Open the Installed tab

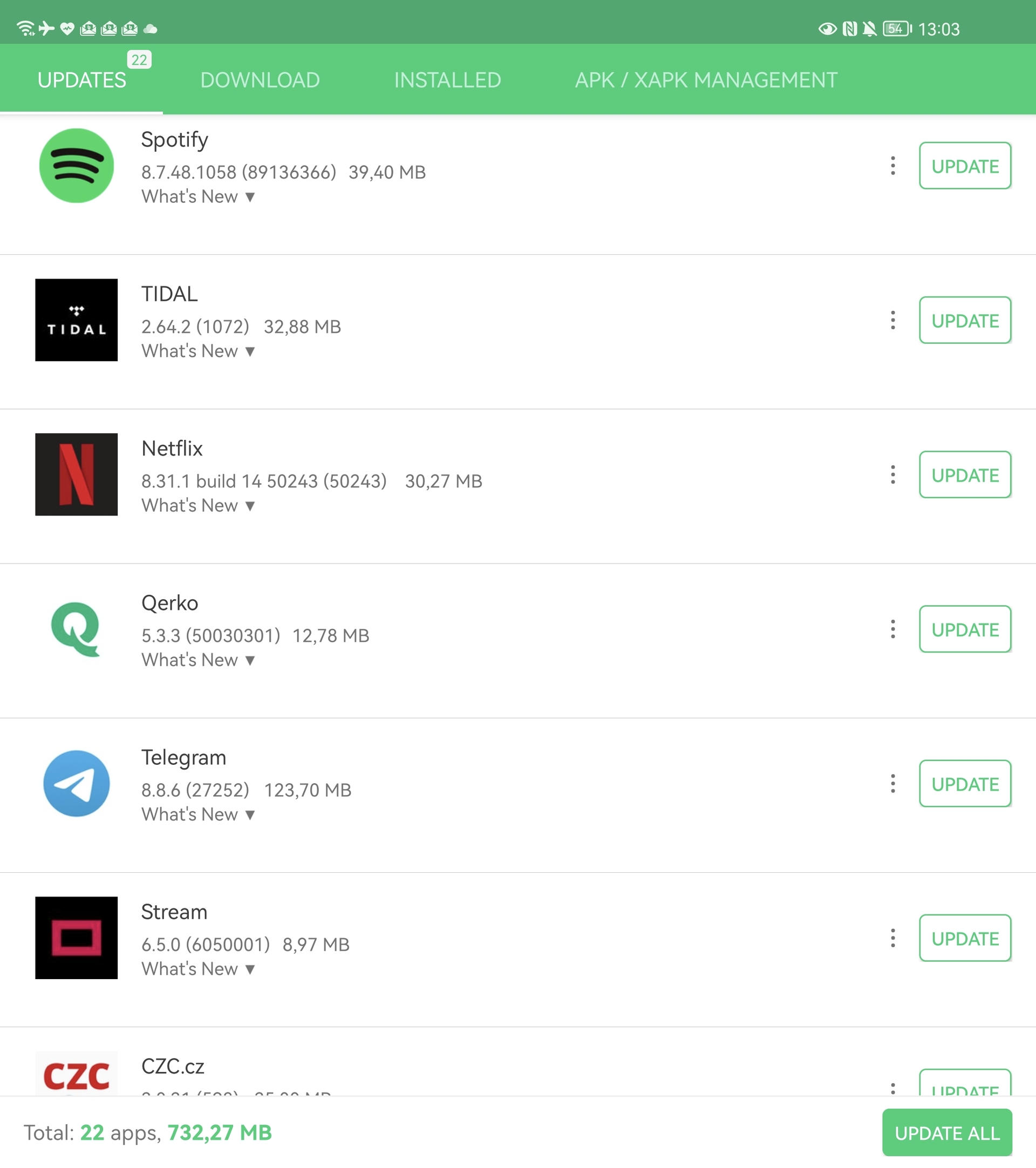tap(447, 80)
